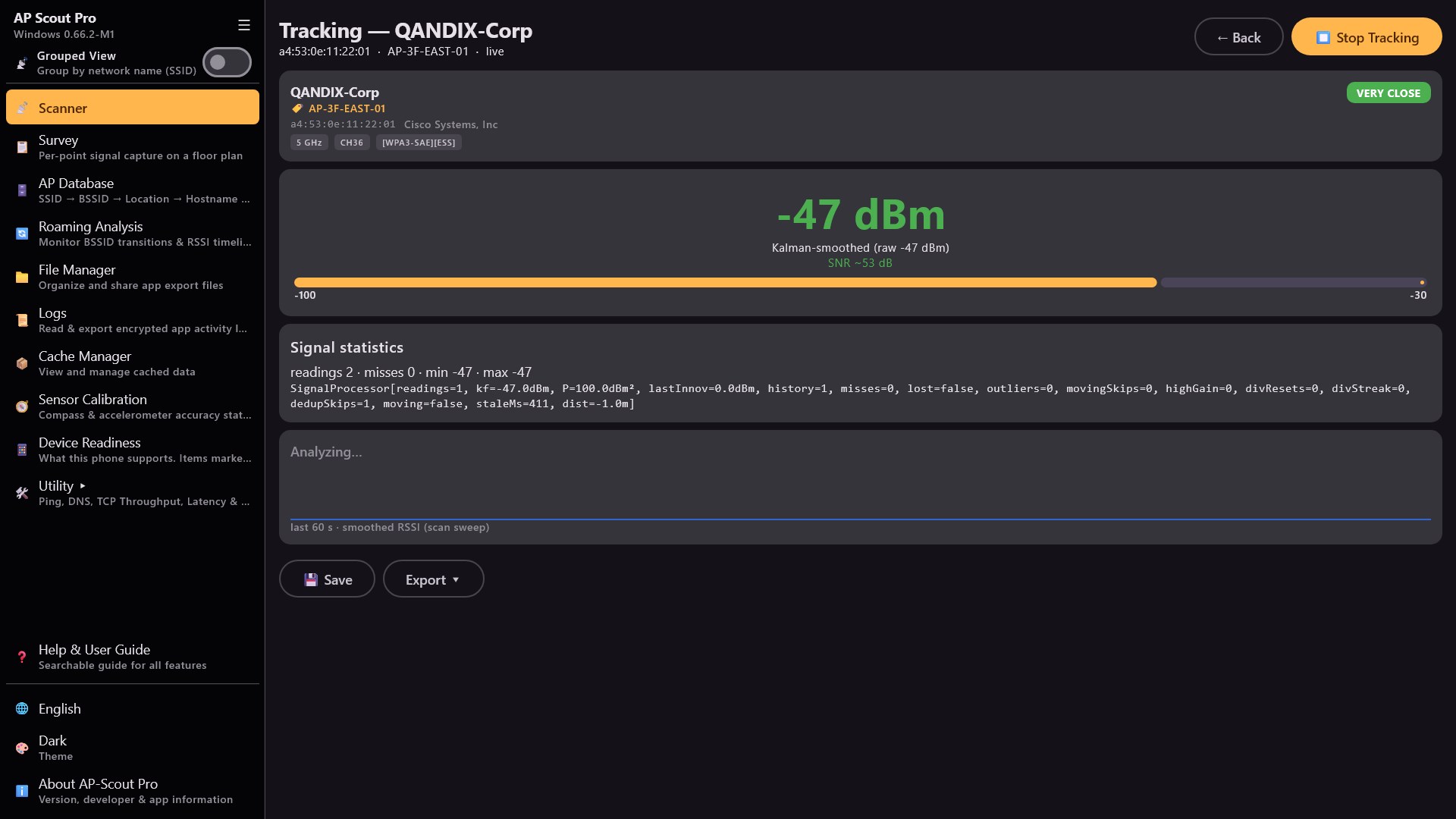Select Scanner in the sidebar
Image resolution: width=1456 pixels, height=819 pixels.
(x=133, y=107)
